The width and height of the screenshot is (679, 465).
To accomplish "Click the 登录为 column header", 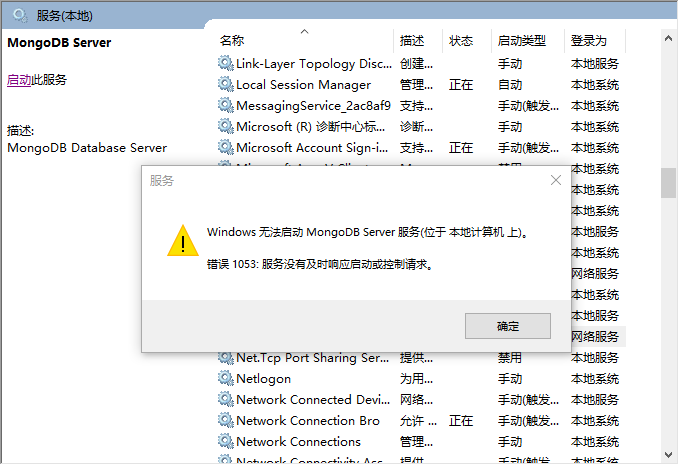I will coord(589,41).
